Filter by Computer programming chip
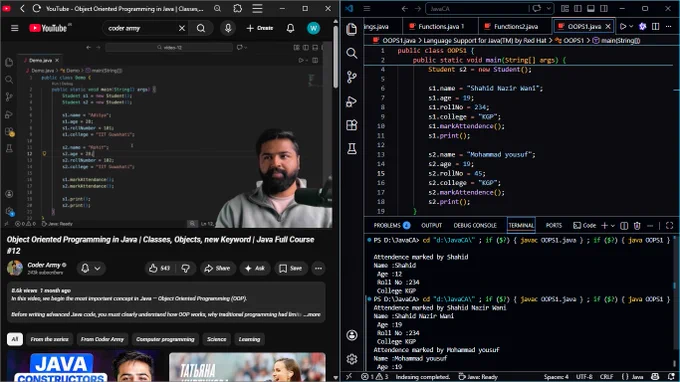The image size is (680, 382). [x=165, y=339]
